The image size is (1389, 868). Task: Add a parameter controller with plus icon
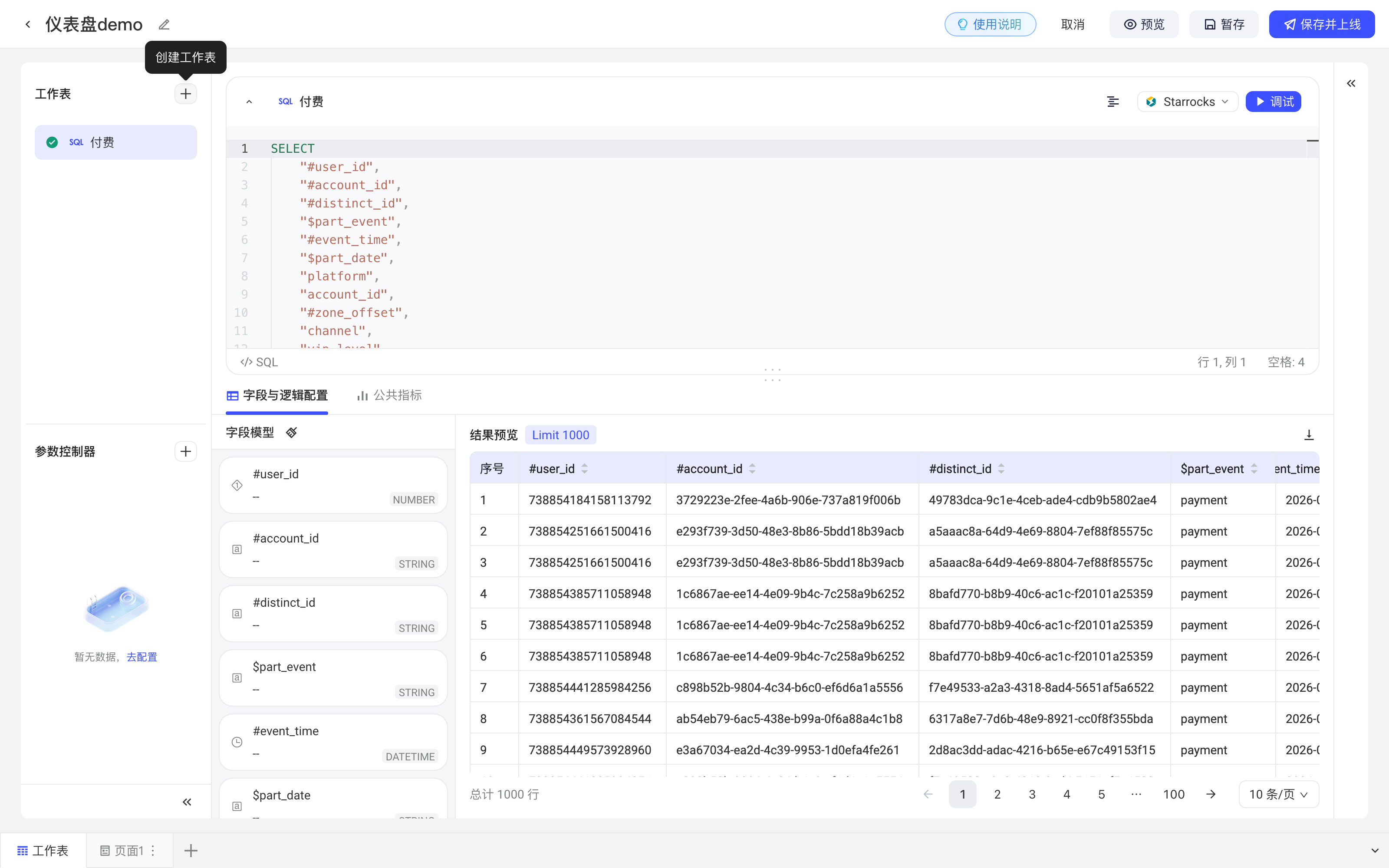185,451
